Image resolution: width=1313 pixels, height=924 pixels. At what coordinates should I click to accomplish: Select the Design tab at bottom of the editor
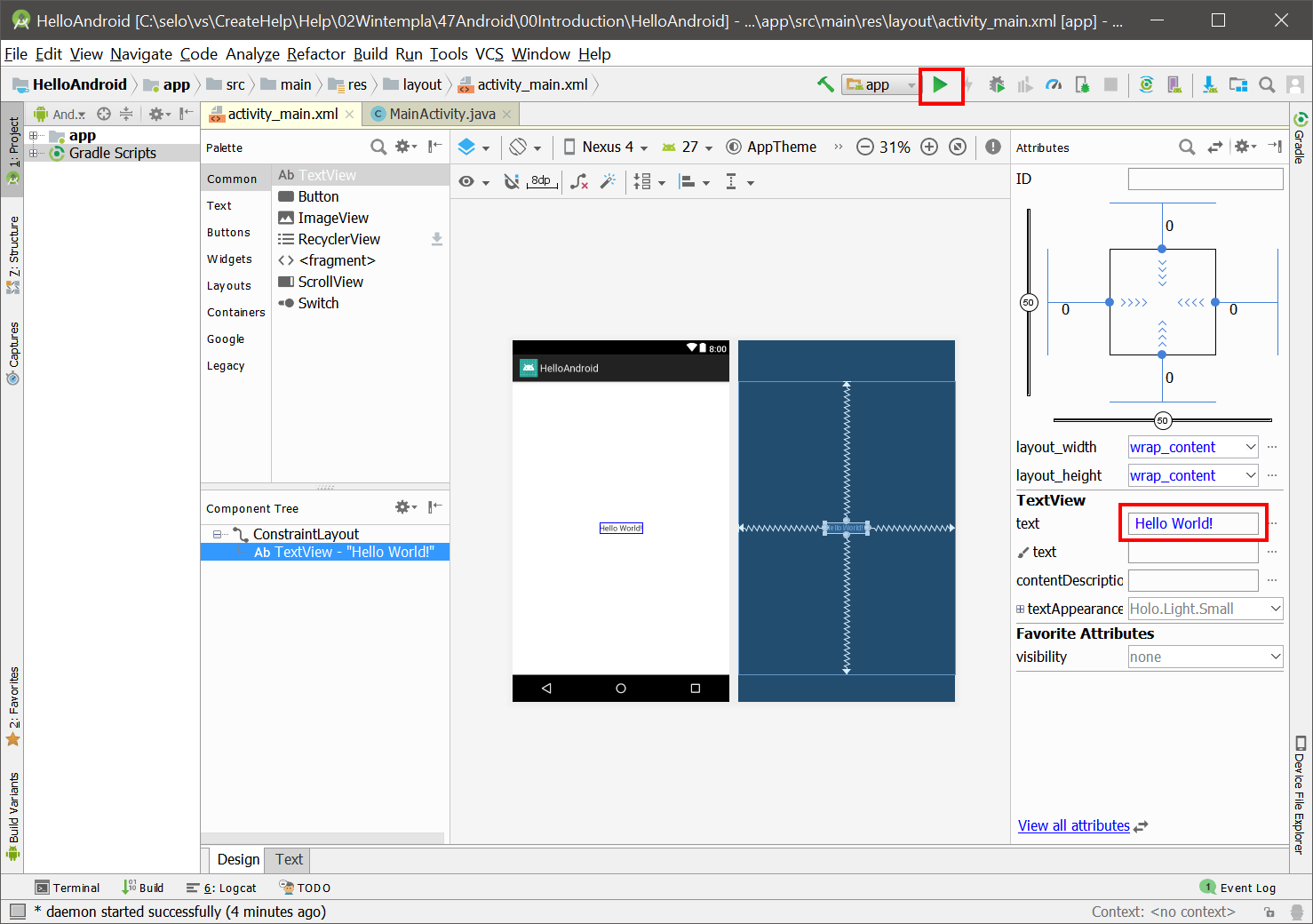(238, 859)
